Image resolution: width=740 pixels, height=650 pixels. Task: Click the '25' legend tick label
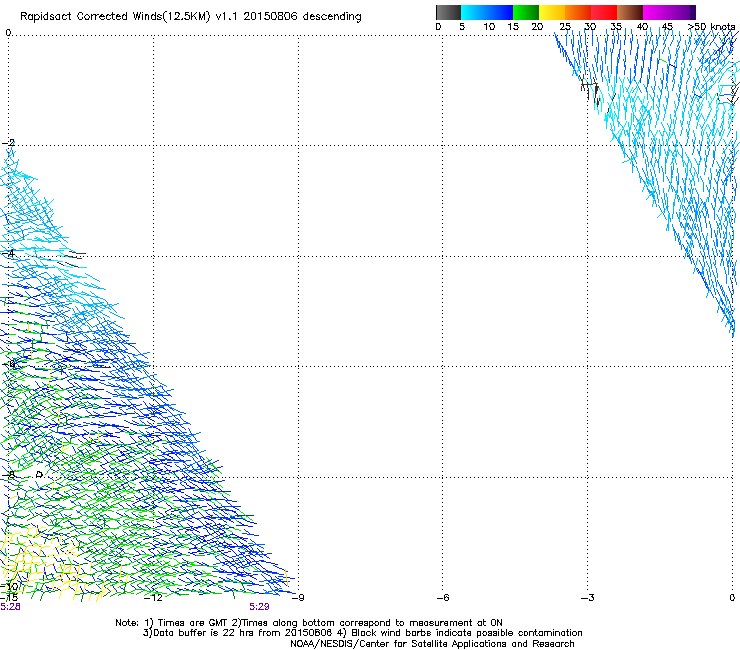coord(564,27)
